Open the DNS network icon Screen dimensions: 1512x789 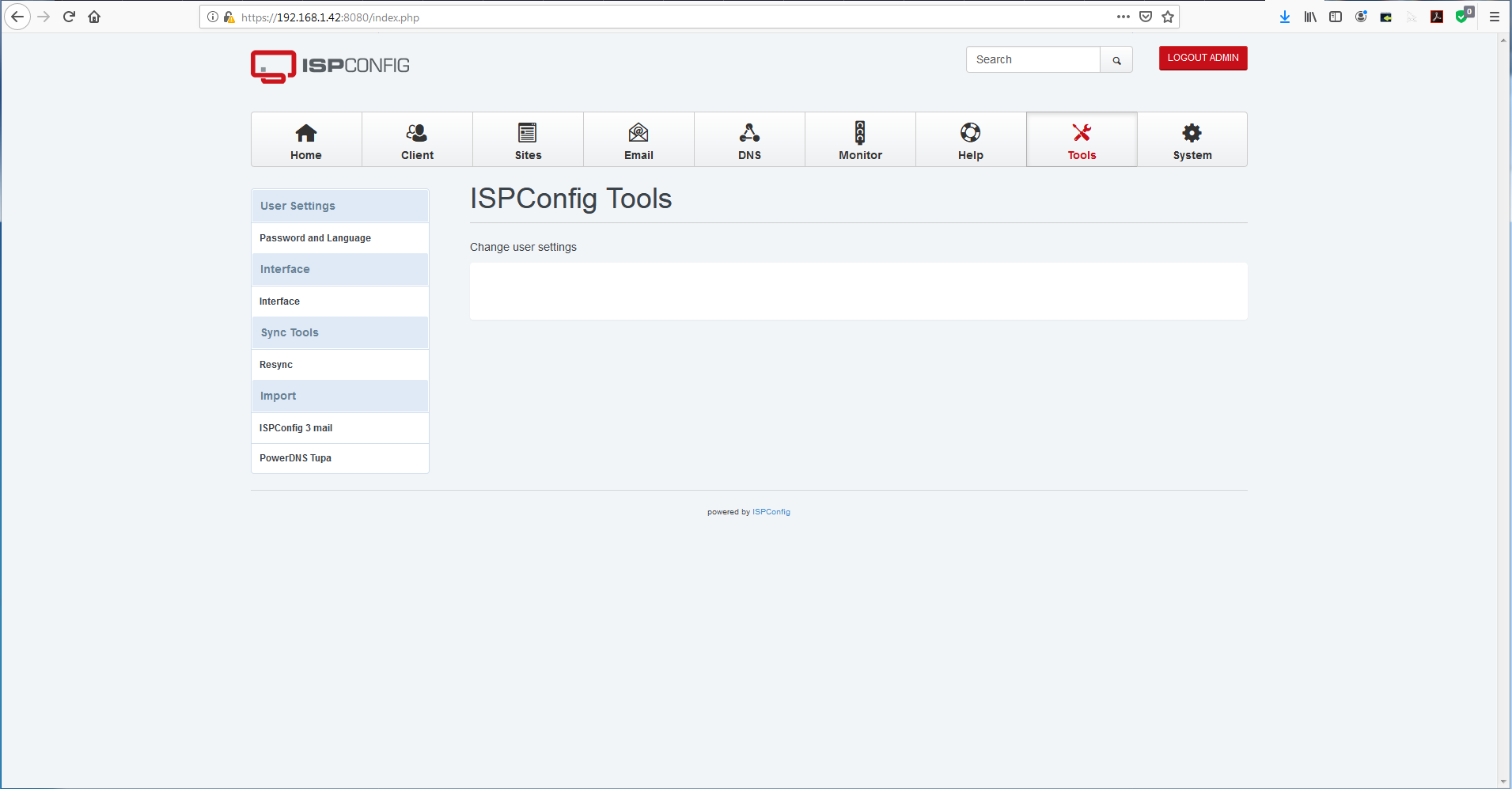coord(749,132)
